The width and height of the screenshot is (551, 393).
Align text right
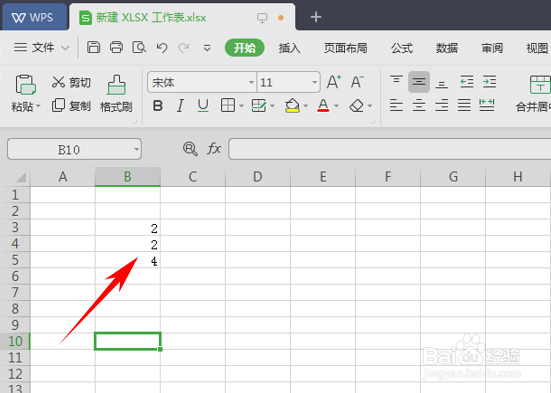(x=441, y=105)
